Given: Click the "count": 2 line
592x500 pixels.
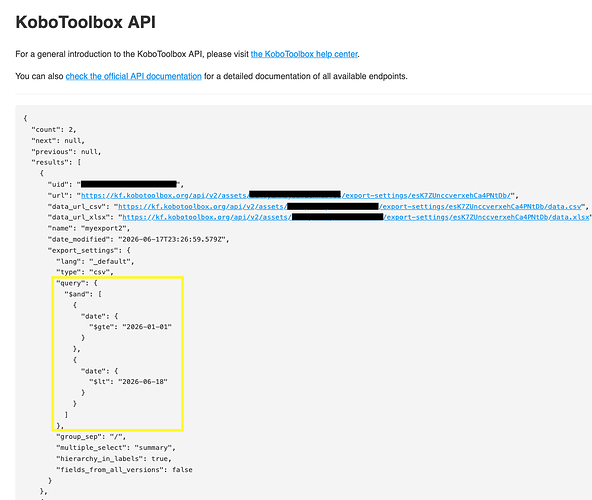Looking at the screenshot, I should pos(54,130).
